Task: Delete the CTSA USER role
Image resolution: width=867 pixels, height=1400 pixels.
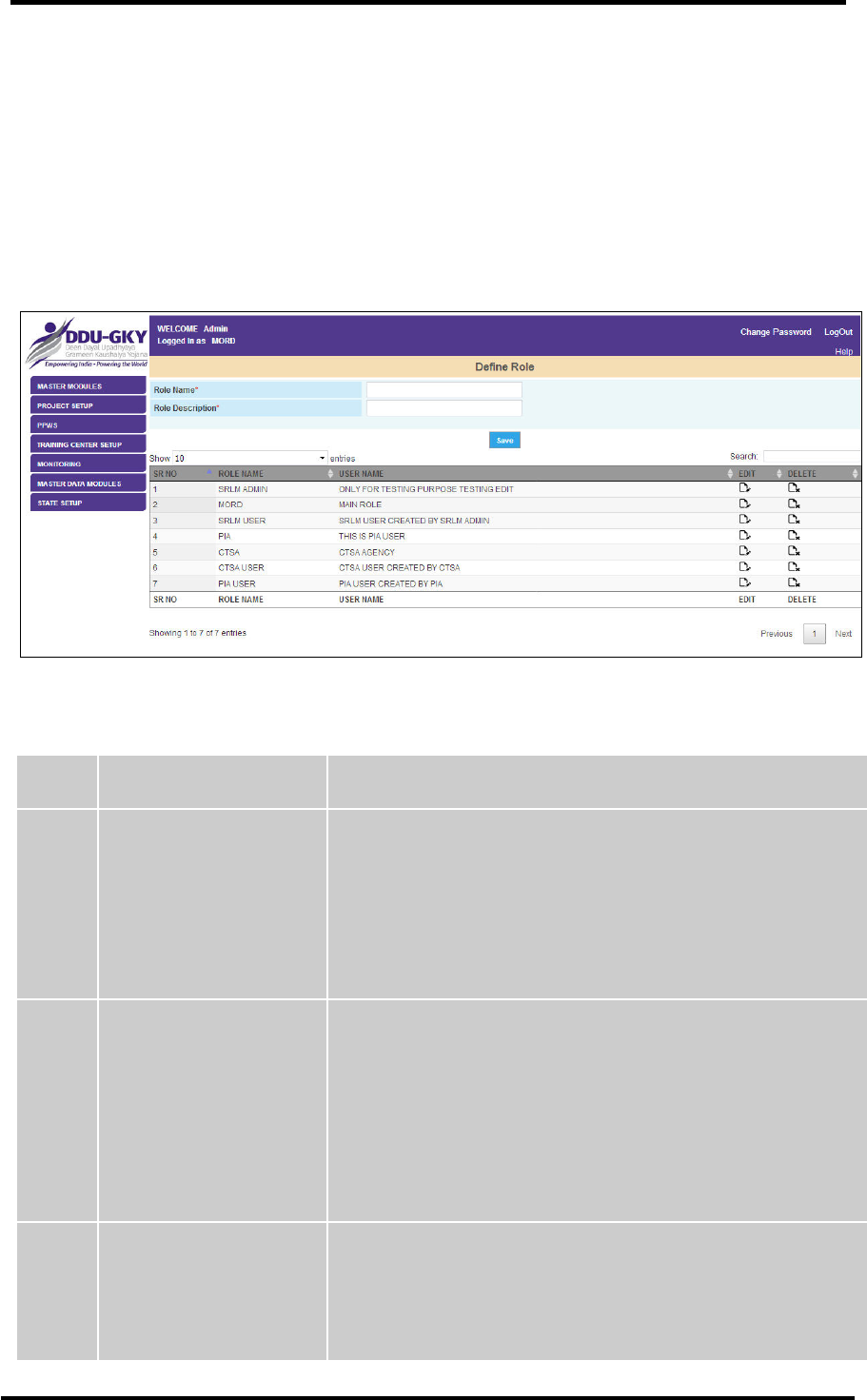Action: (x=794, y=567)
